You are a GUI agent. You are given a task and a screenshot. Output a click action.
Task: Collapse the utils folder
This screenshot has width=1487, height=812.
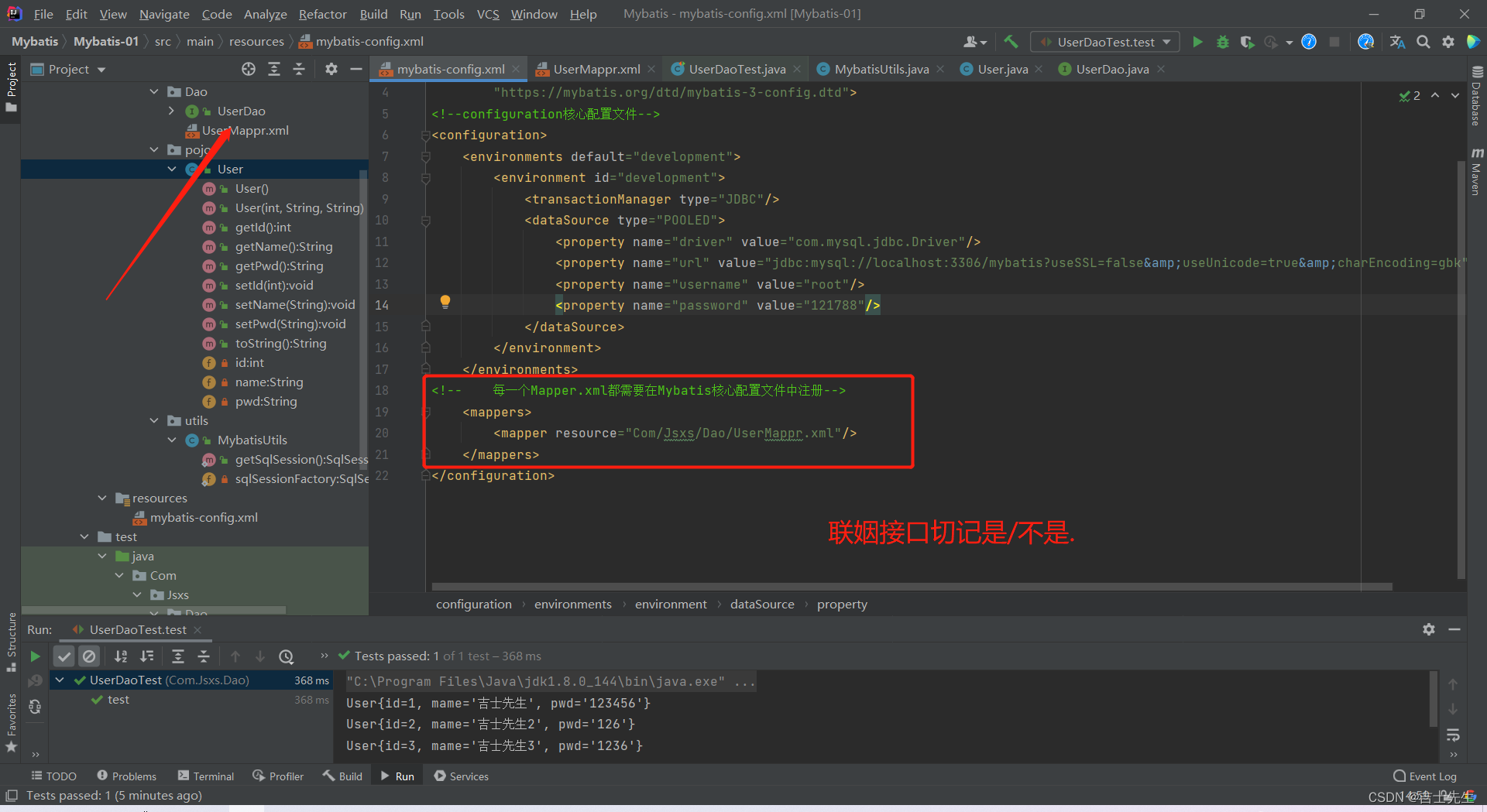point(153,420)
